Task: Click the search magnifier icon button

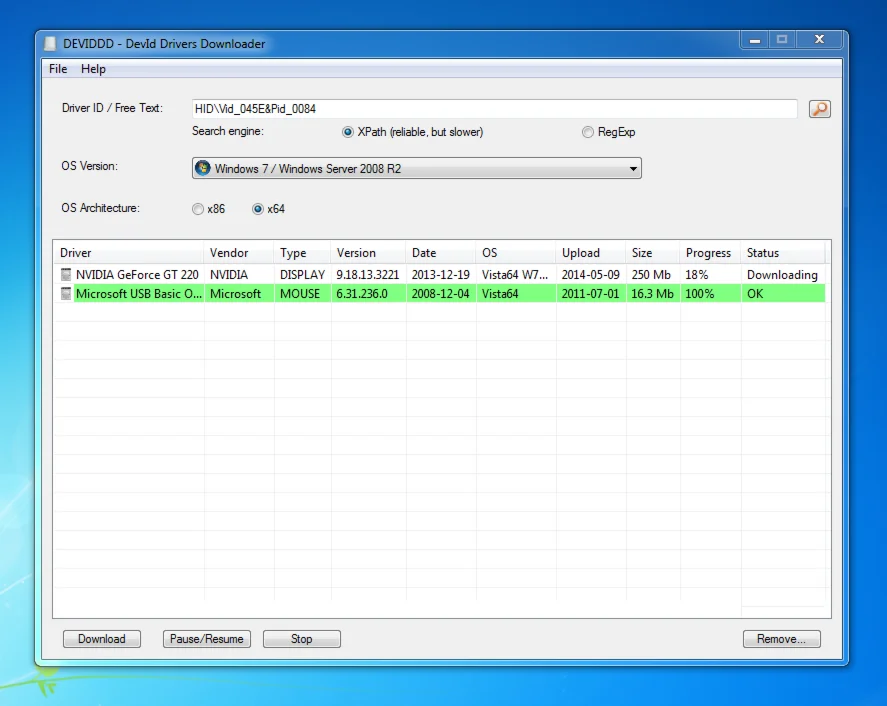Action: click(x=820, y=109)
